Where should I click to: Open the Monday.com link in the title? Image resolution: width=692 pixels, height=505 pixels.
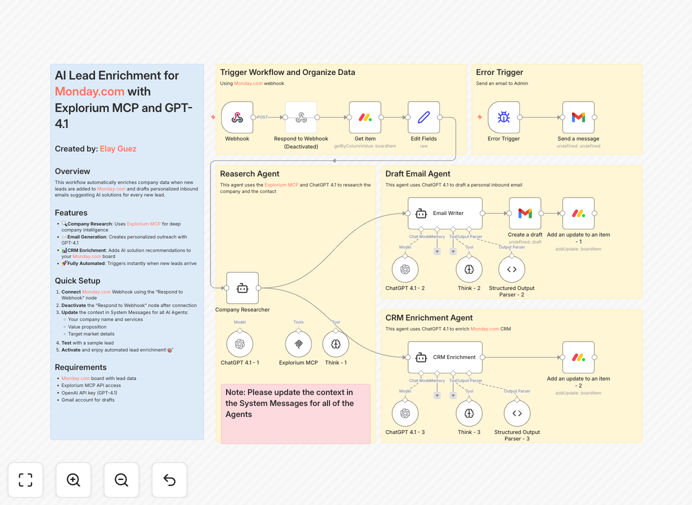click(89, 91)
